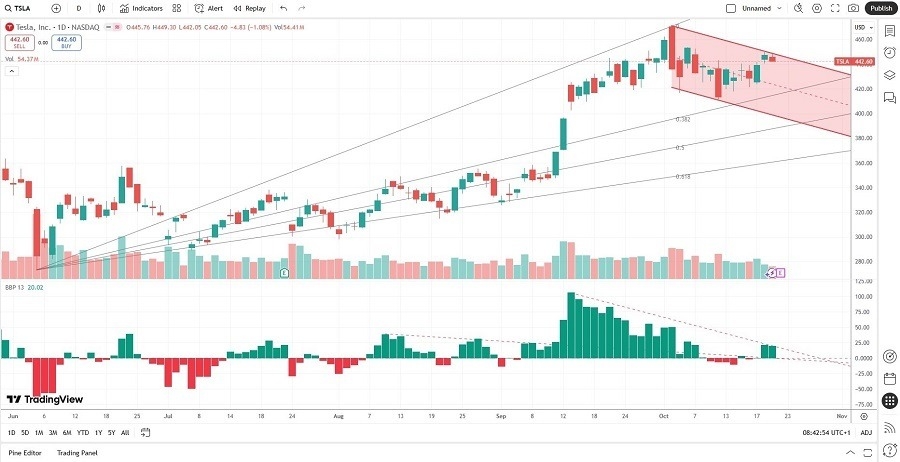Start bar Replay mode

250,8
